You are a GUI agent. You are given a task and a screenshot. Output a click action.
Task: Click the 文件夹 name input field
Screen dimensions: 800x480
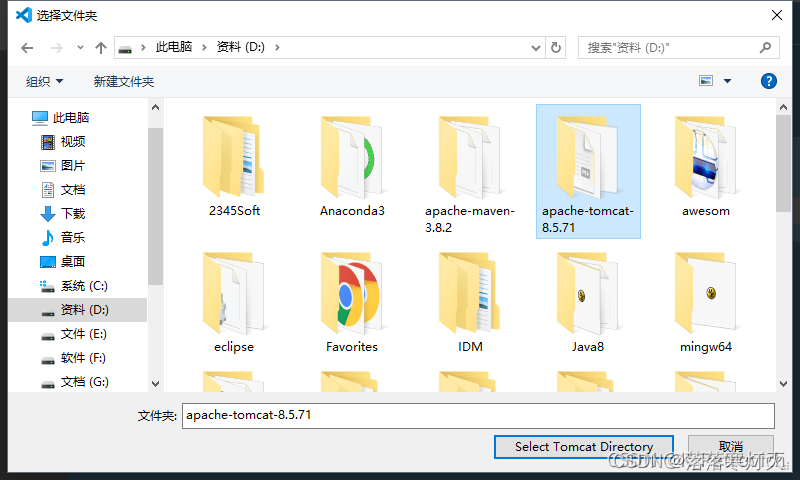(478, 416)
